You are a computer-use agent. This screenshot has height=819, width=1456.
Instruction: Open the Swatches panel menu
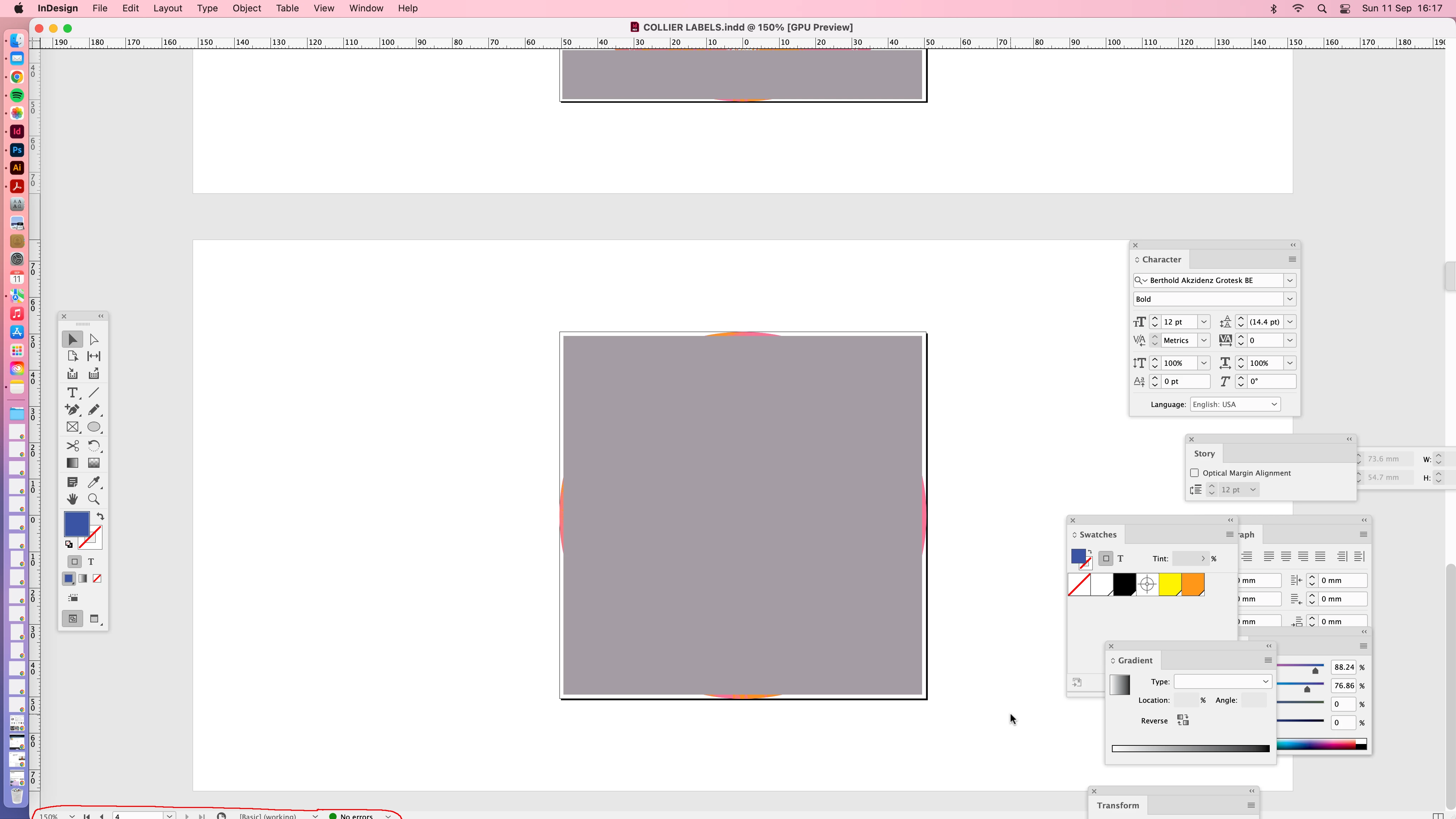pos(1229,535)
